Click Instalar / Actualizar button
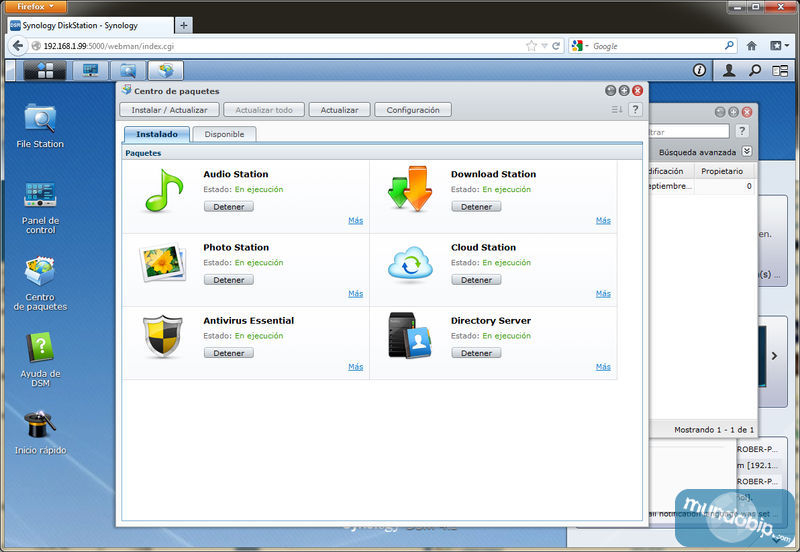 coord(169,110)
